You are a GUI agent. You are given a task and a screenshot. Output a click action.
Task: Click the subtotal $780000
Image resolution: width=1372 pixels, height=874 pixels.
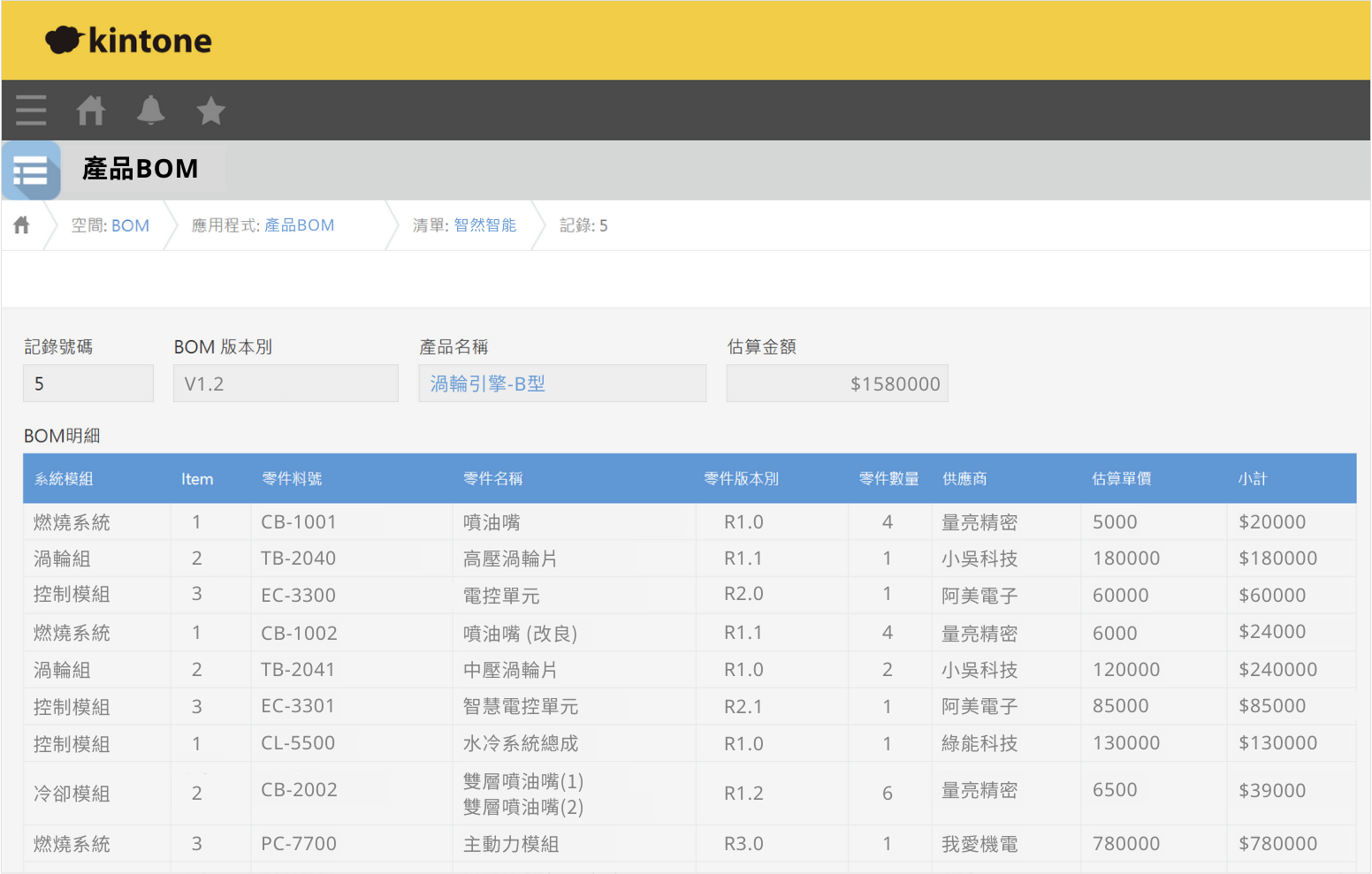[1278, 844]
